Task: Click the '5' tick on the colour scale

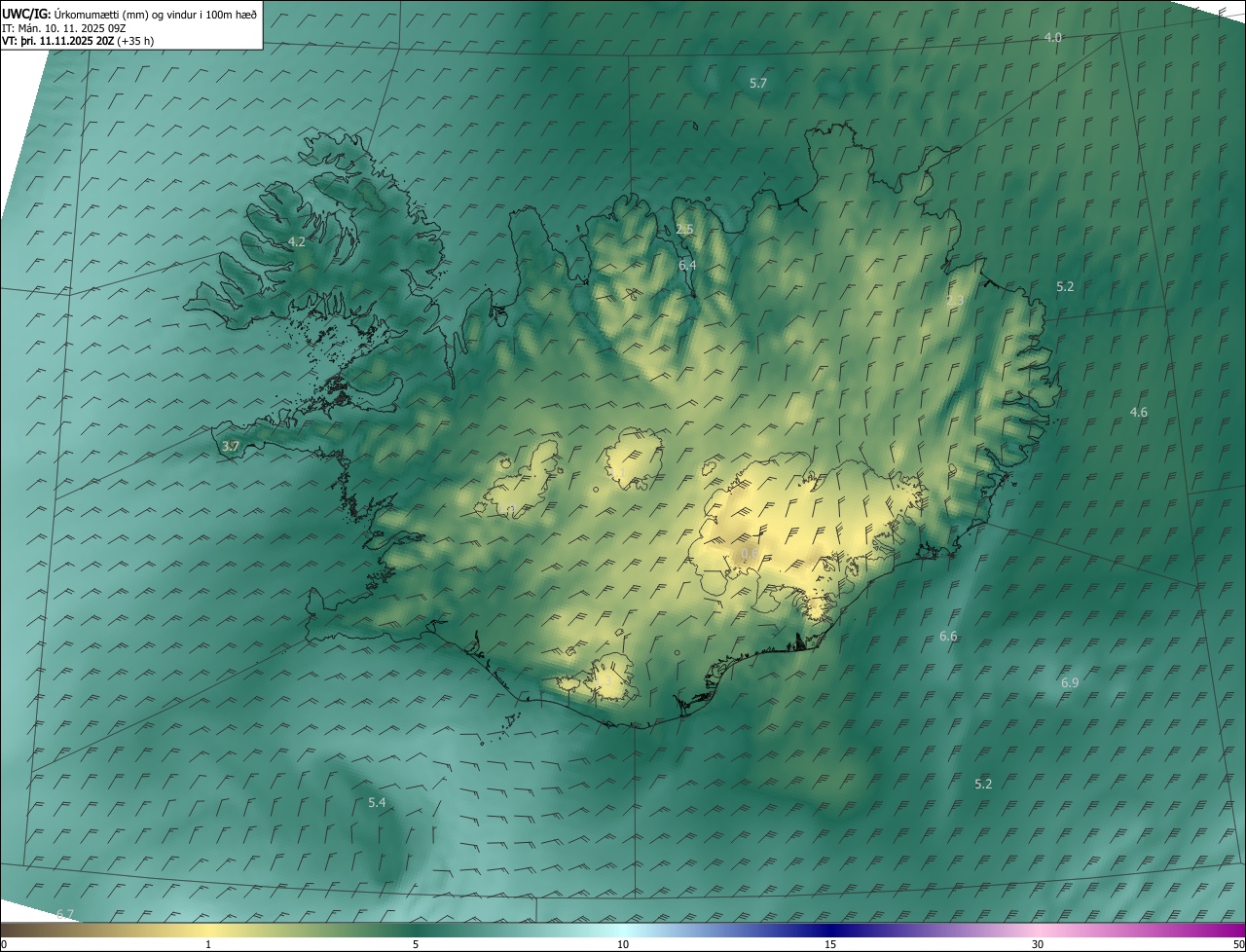Action: click(416, 944)
